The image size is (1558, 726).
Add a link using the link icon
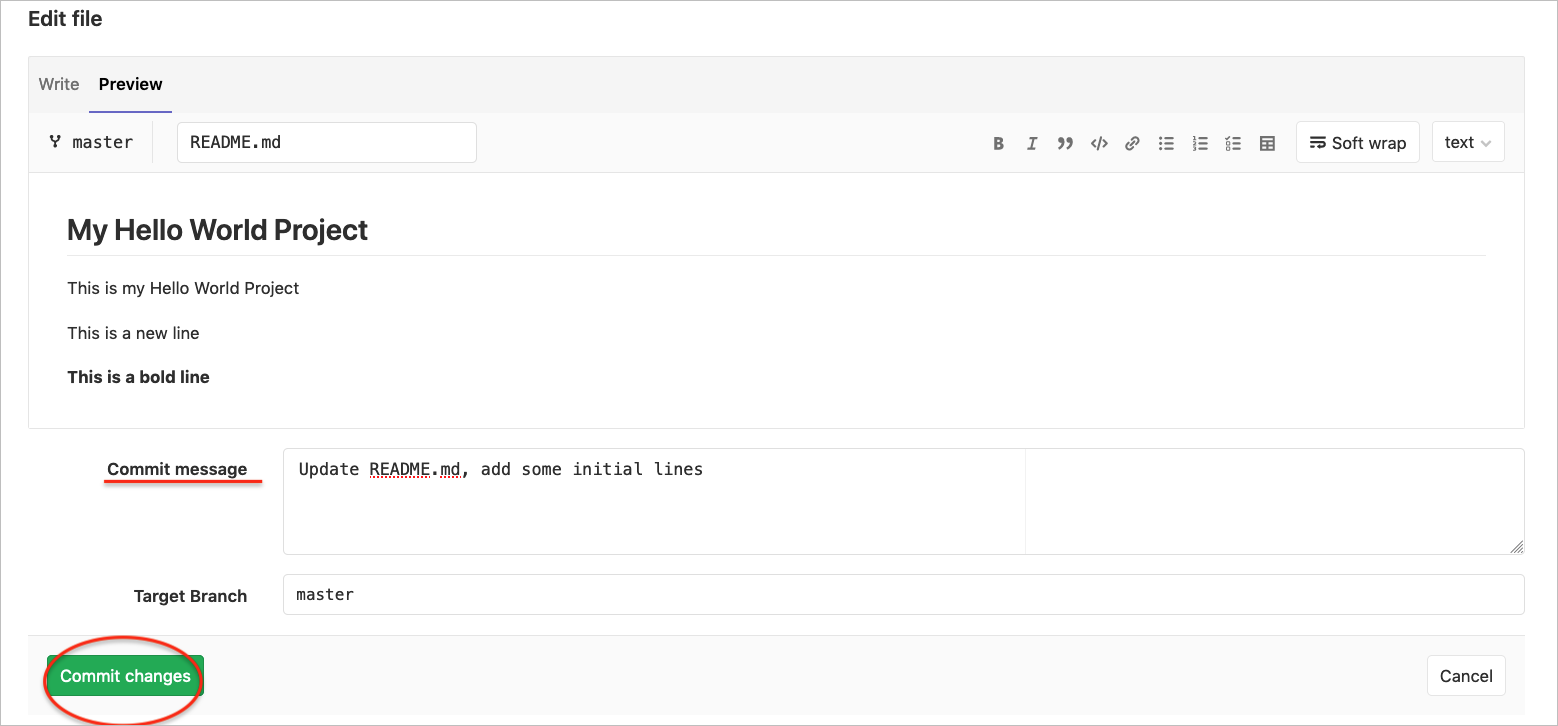click(1132, 143)
